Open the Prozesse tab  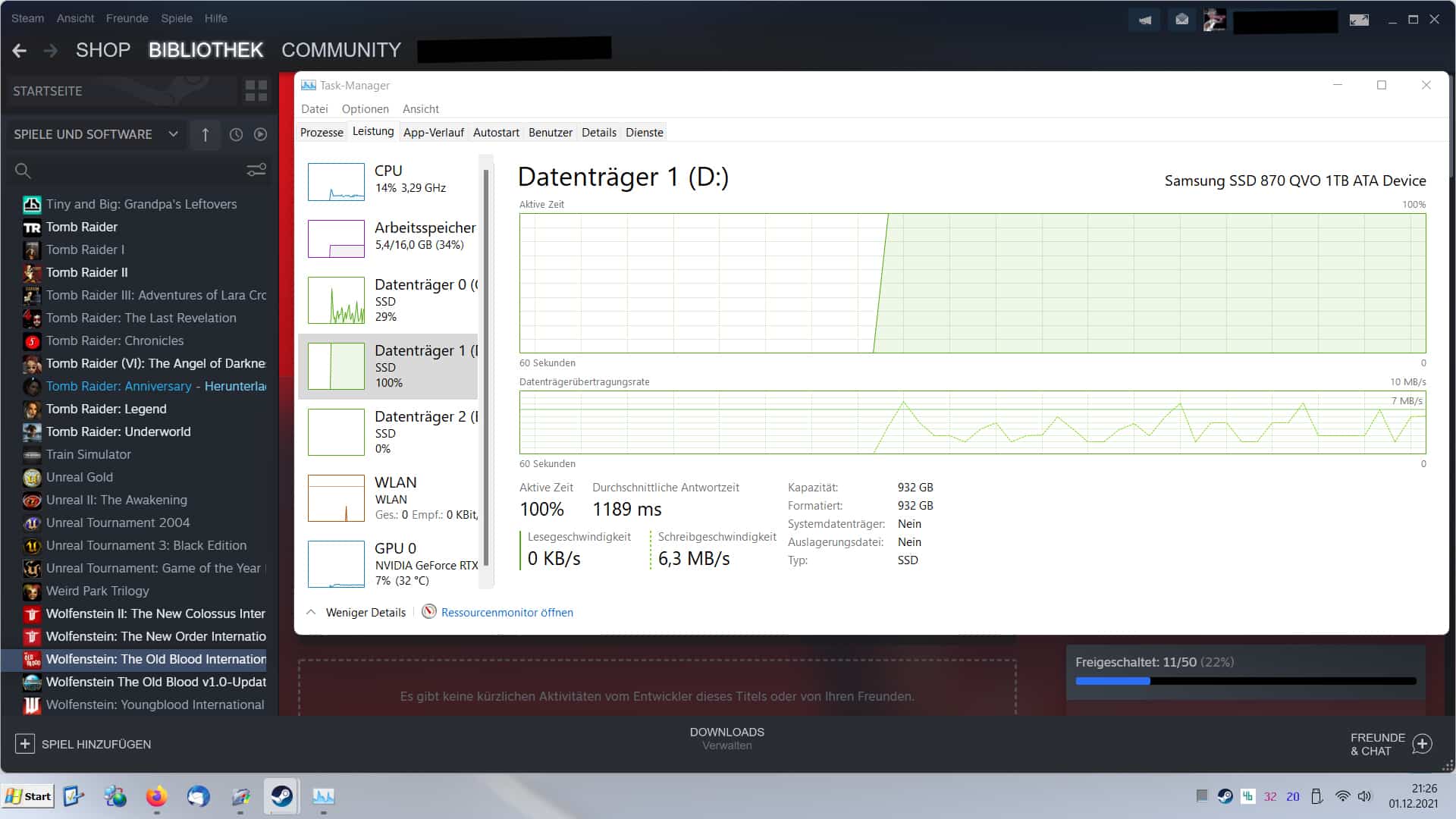point(322,132)
